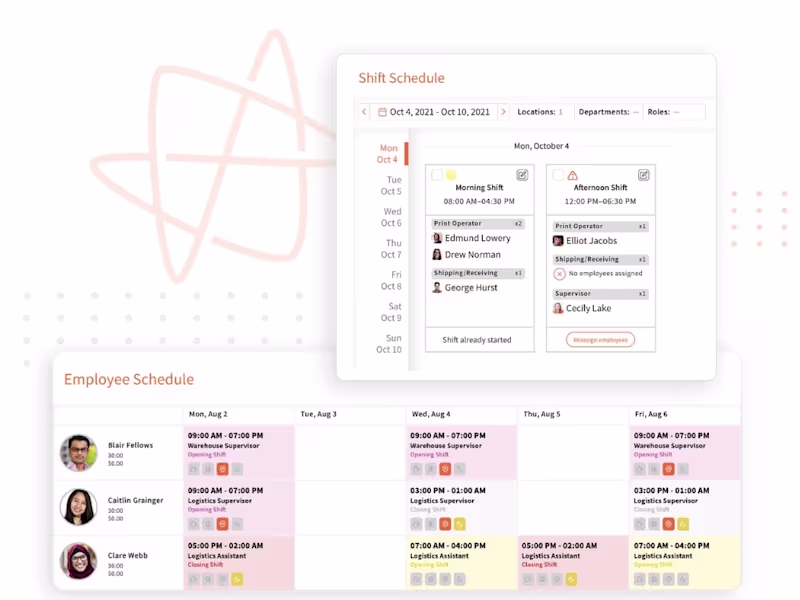Edit the Afternoon Shift card
The height and width of the screenshot is (600, 800).
click(643, 175)
